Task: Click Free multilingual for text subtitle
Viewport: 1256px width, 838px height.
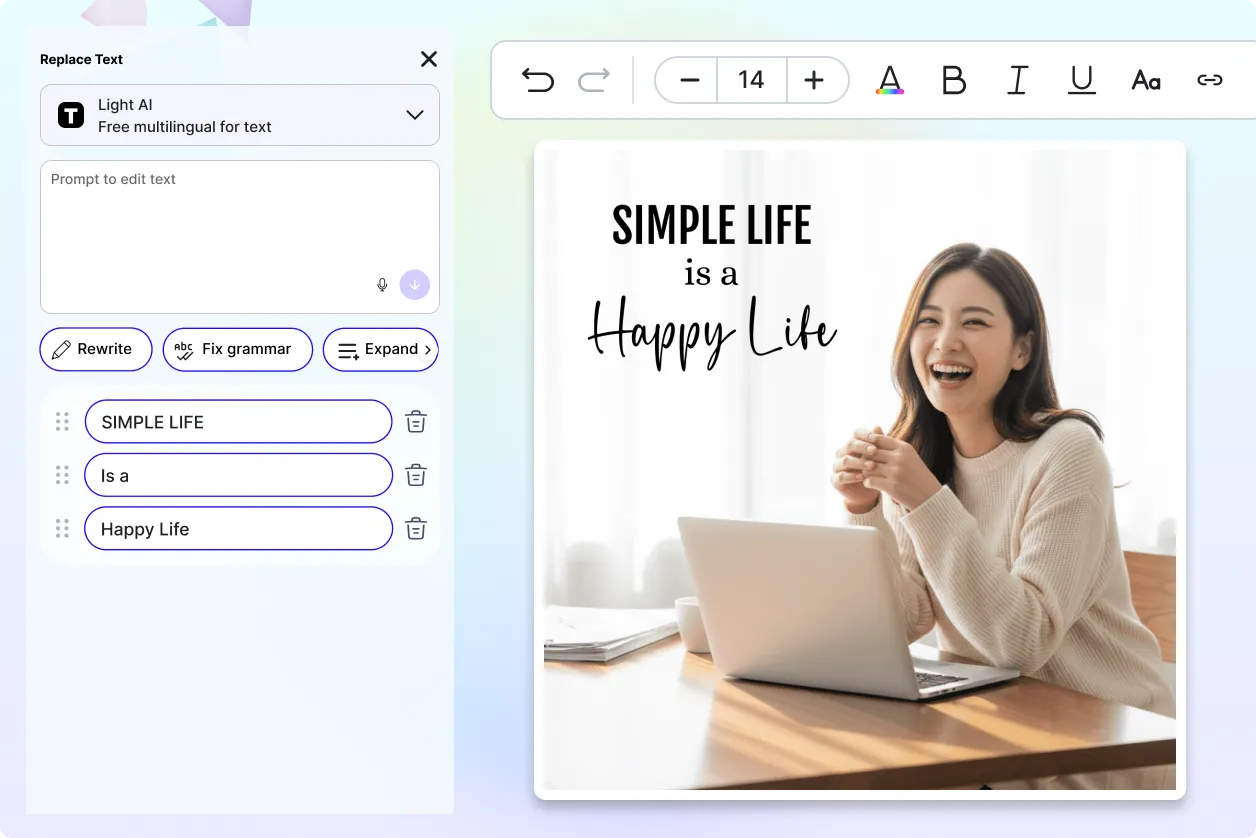Action: coord(185,127)
